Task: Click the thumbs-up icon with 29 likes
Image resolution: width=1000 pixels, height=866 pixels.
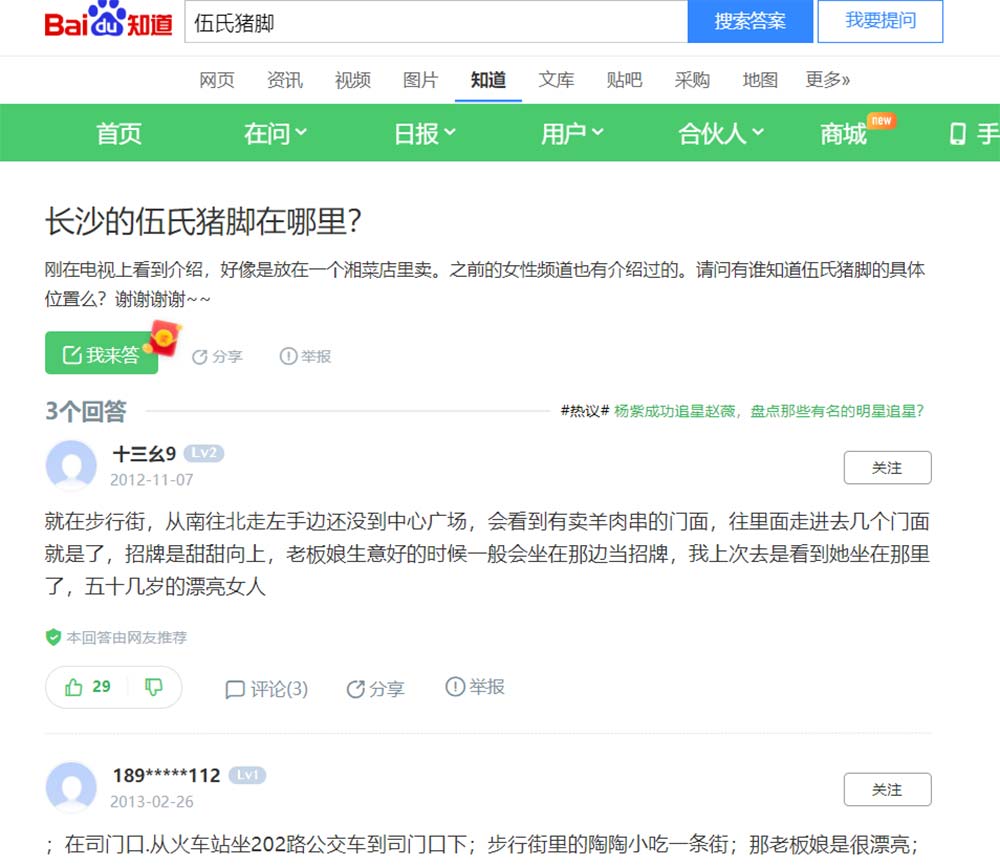Action: (76, 687)
